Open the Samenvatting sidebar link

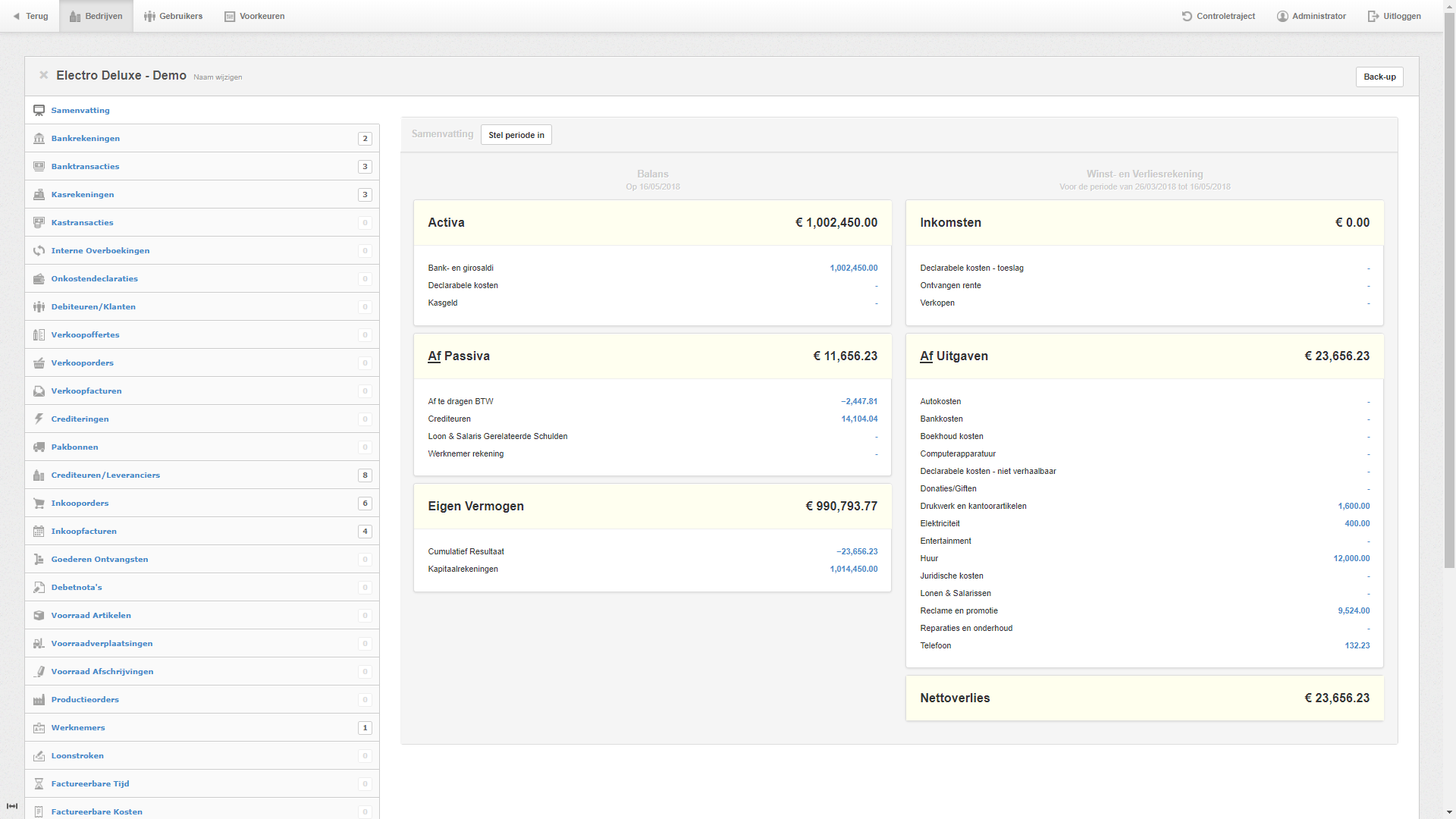[x=80, y=111]
